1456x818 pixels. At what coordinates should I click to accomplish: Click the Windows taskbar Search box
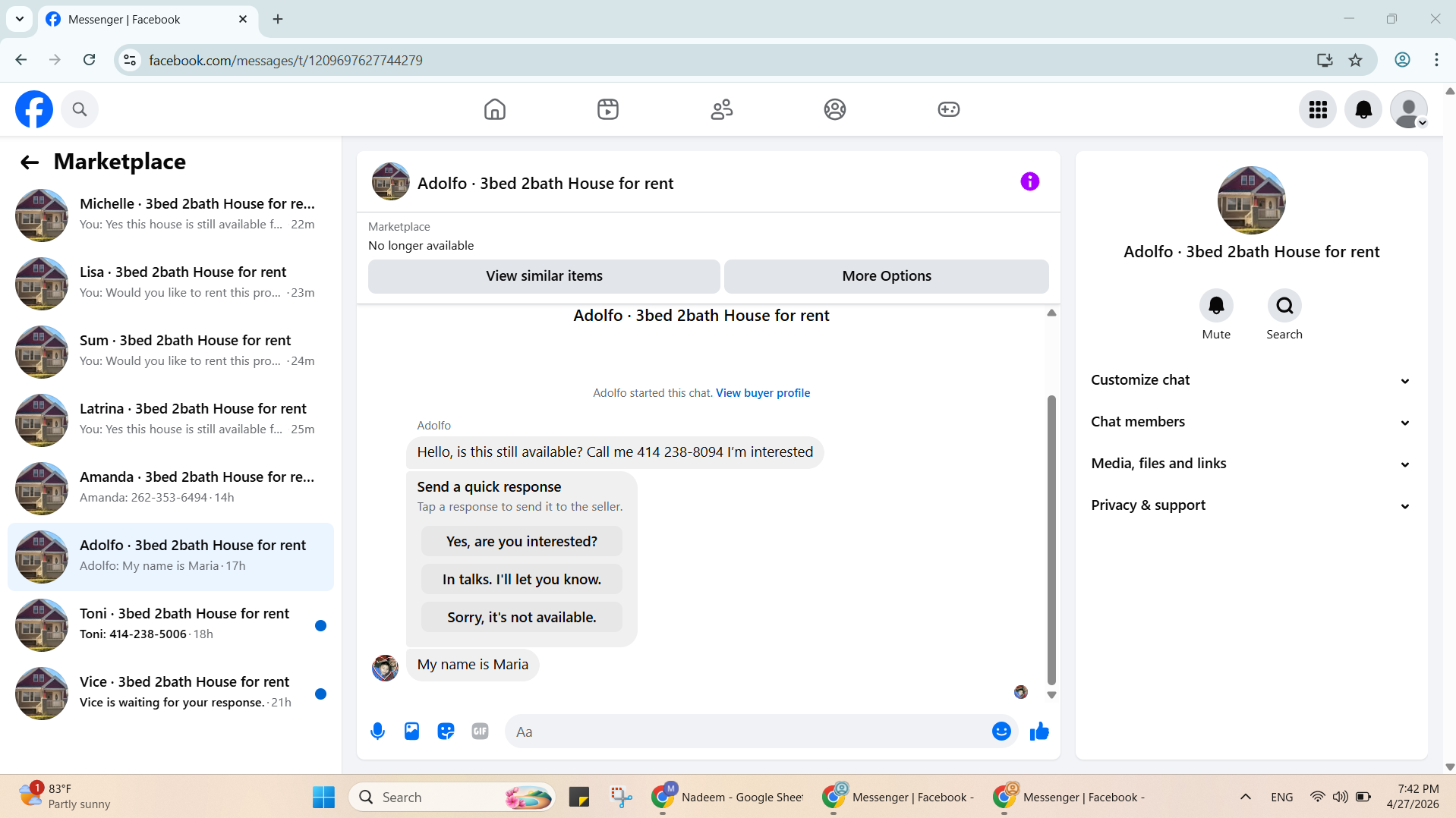tap(452, 797)
